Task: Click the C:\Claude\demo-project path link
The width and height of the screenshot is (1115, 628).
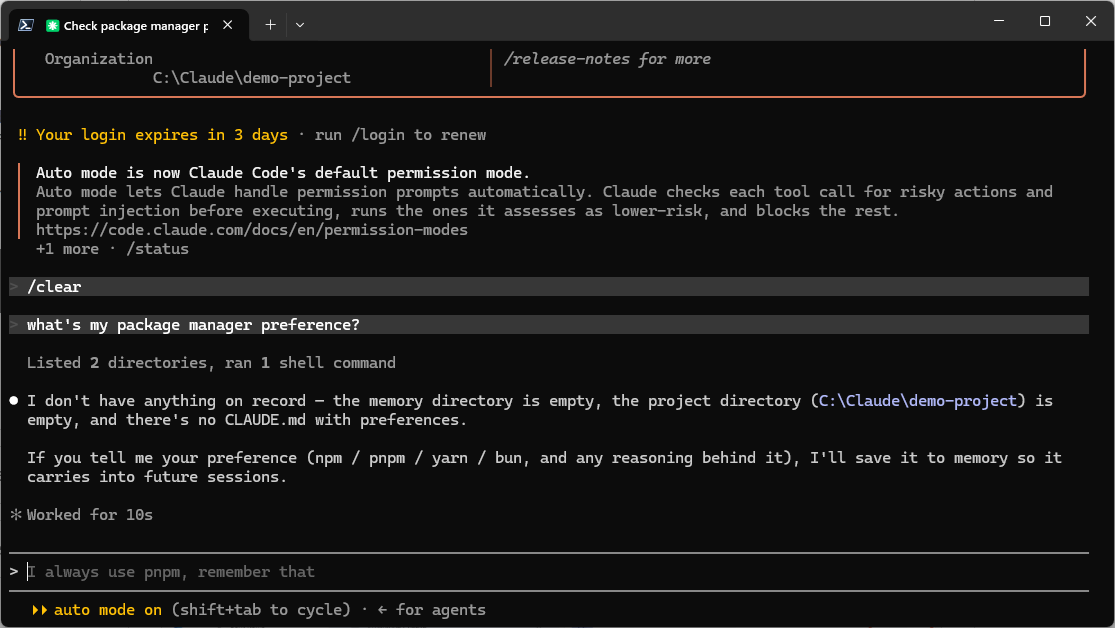Action: click(x=917, y=400)
